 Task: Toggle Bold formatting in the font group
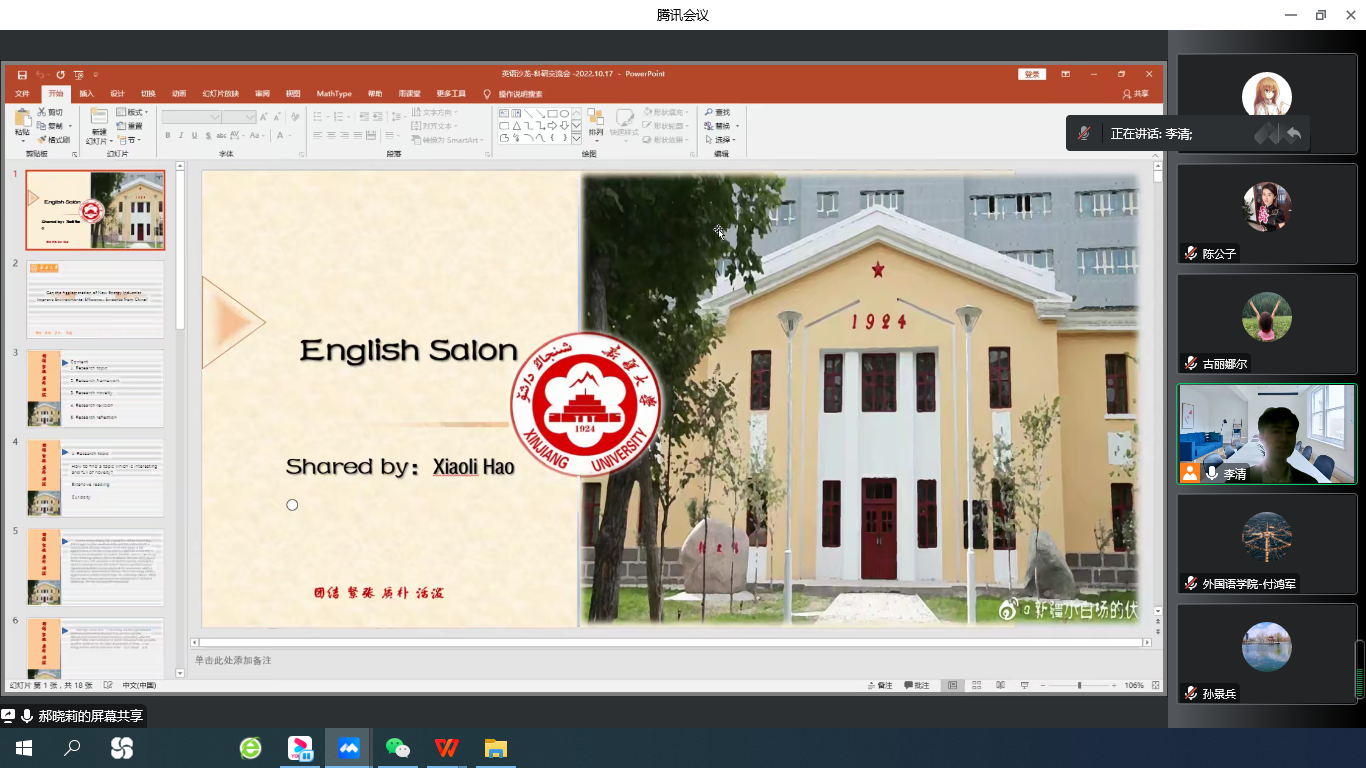point(167,136)
